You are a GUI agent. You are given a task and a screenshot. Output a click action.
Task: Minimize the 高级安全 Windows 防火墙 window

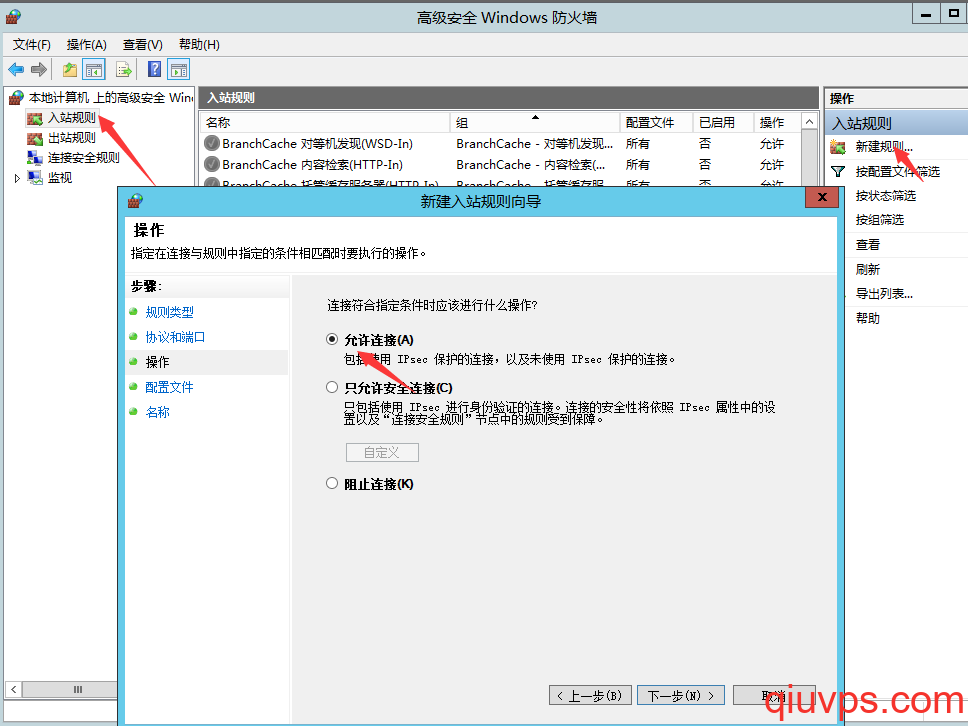pyautogui.click(x=926, y=14)
